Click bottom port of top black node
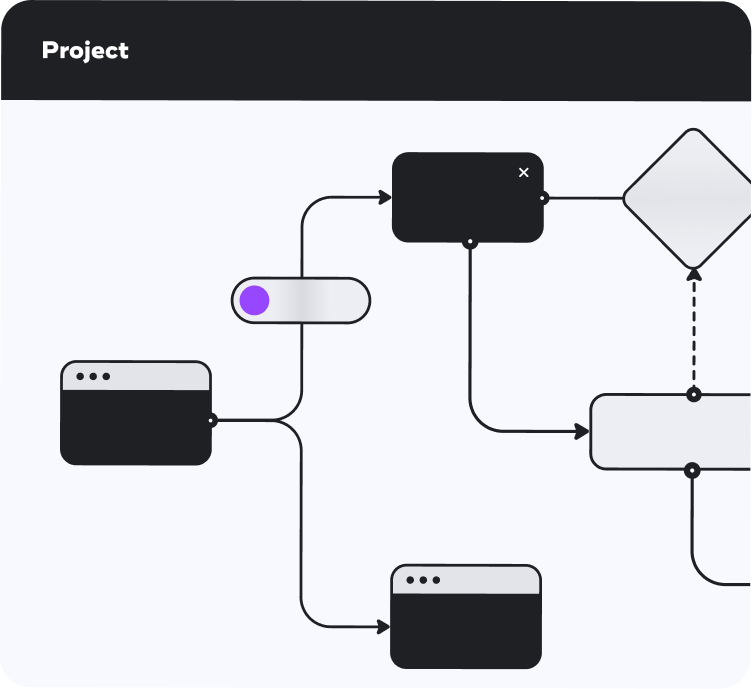The image size is (752, 689). [470, 242]
